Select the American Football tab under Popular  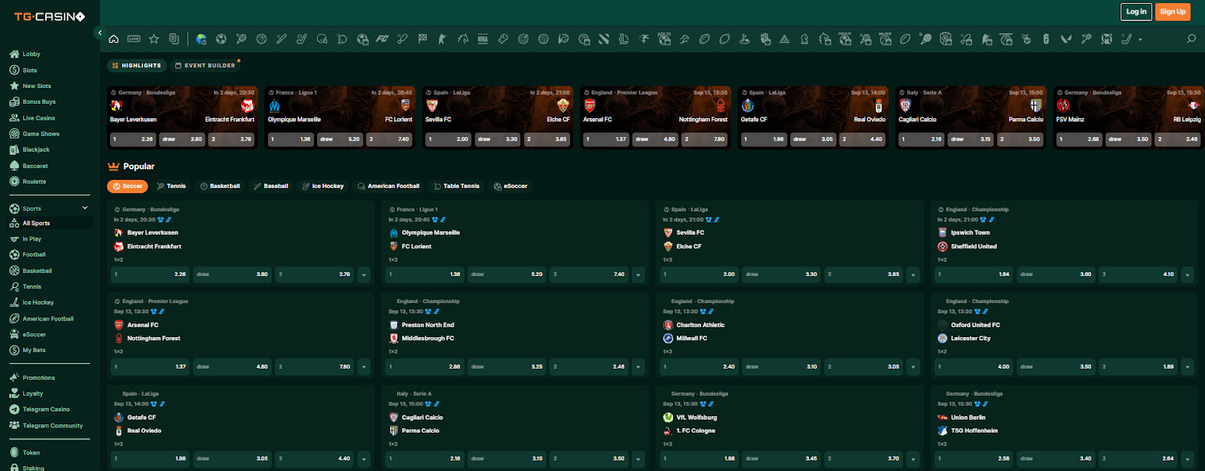pos(389,186)
